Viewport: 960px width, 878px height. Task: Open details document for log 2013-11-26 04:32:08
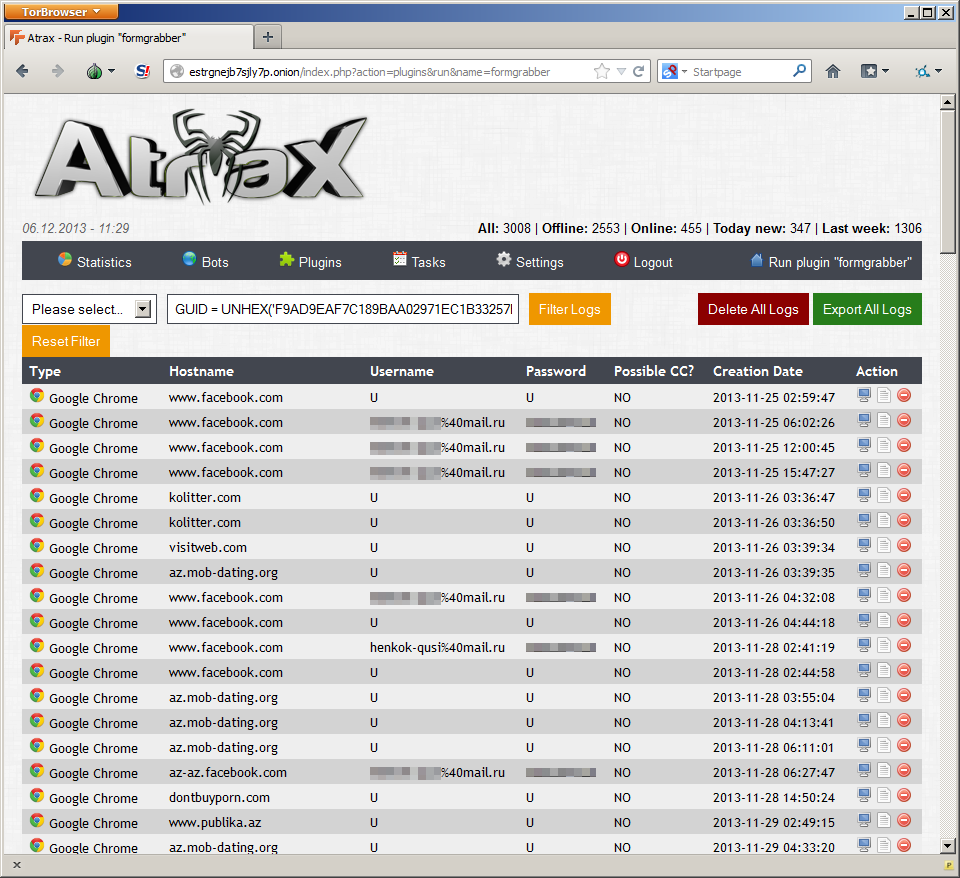click(x=883, y=595)
